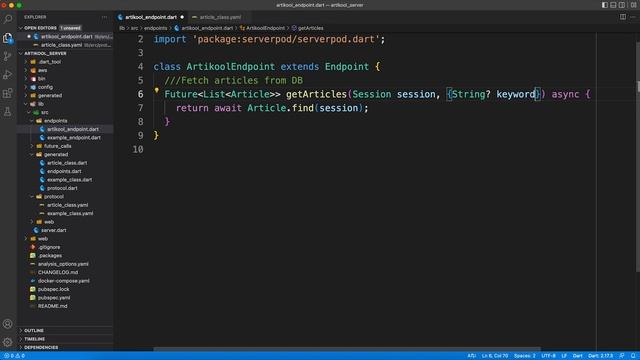Screen dimensions: 640x360
Task: Open the Run and Debug view
Action: [x=7, y=75]
